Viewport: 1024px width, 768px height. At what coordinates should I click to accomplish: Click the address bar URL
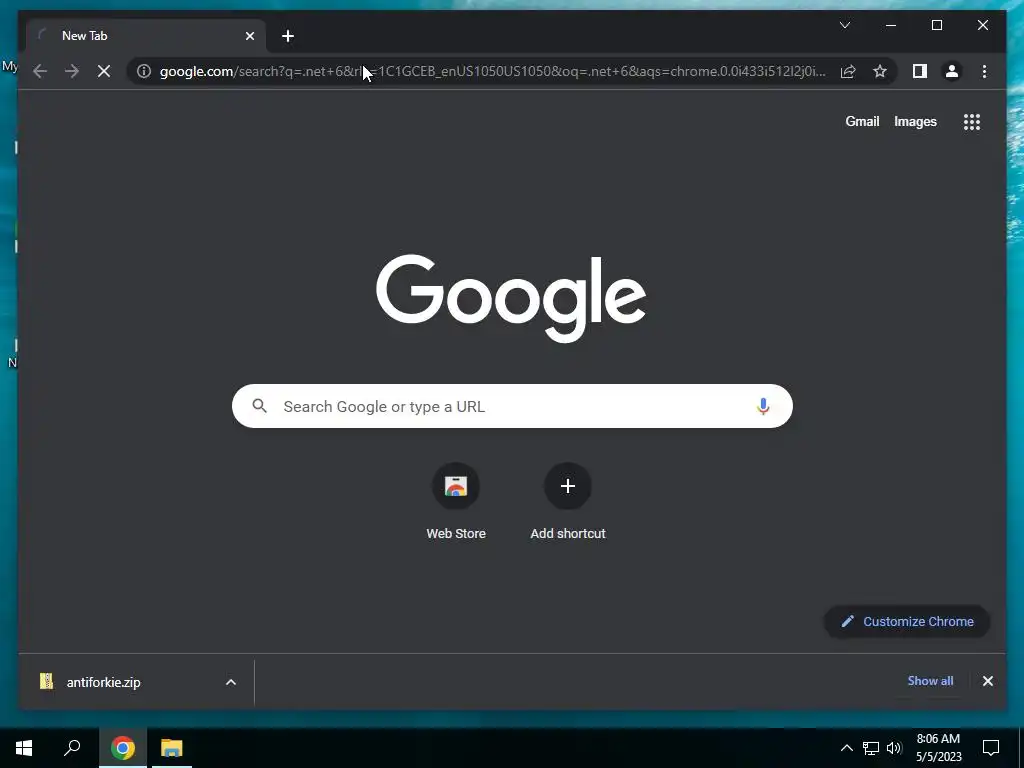tap(492, 71)
